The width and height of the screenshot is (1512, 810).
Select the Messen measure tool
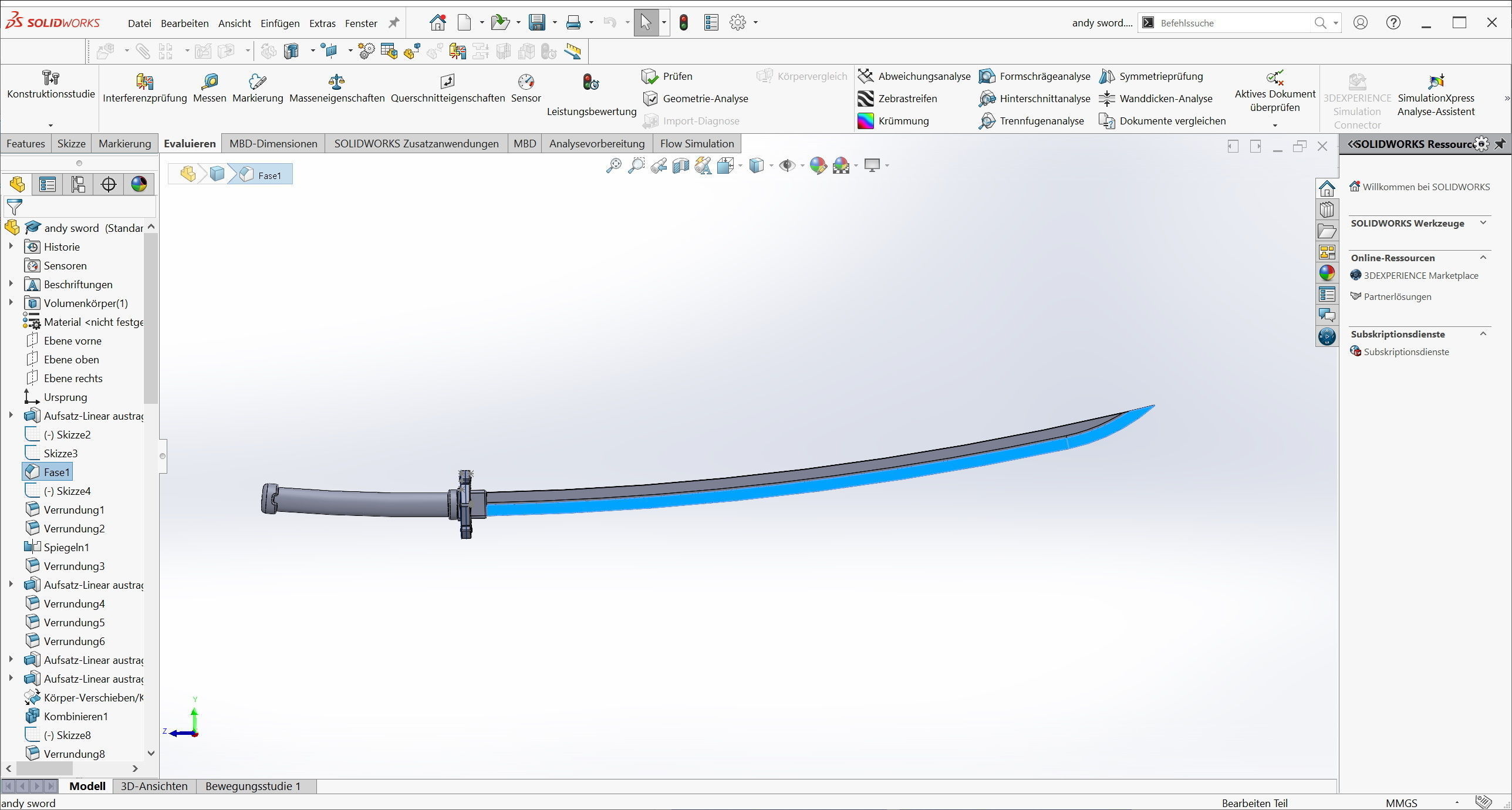pyautogui.click(x=210, y=88)
